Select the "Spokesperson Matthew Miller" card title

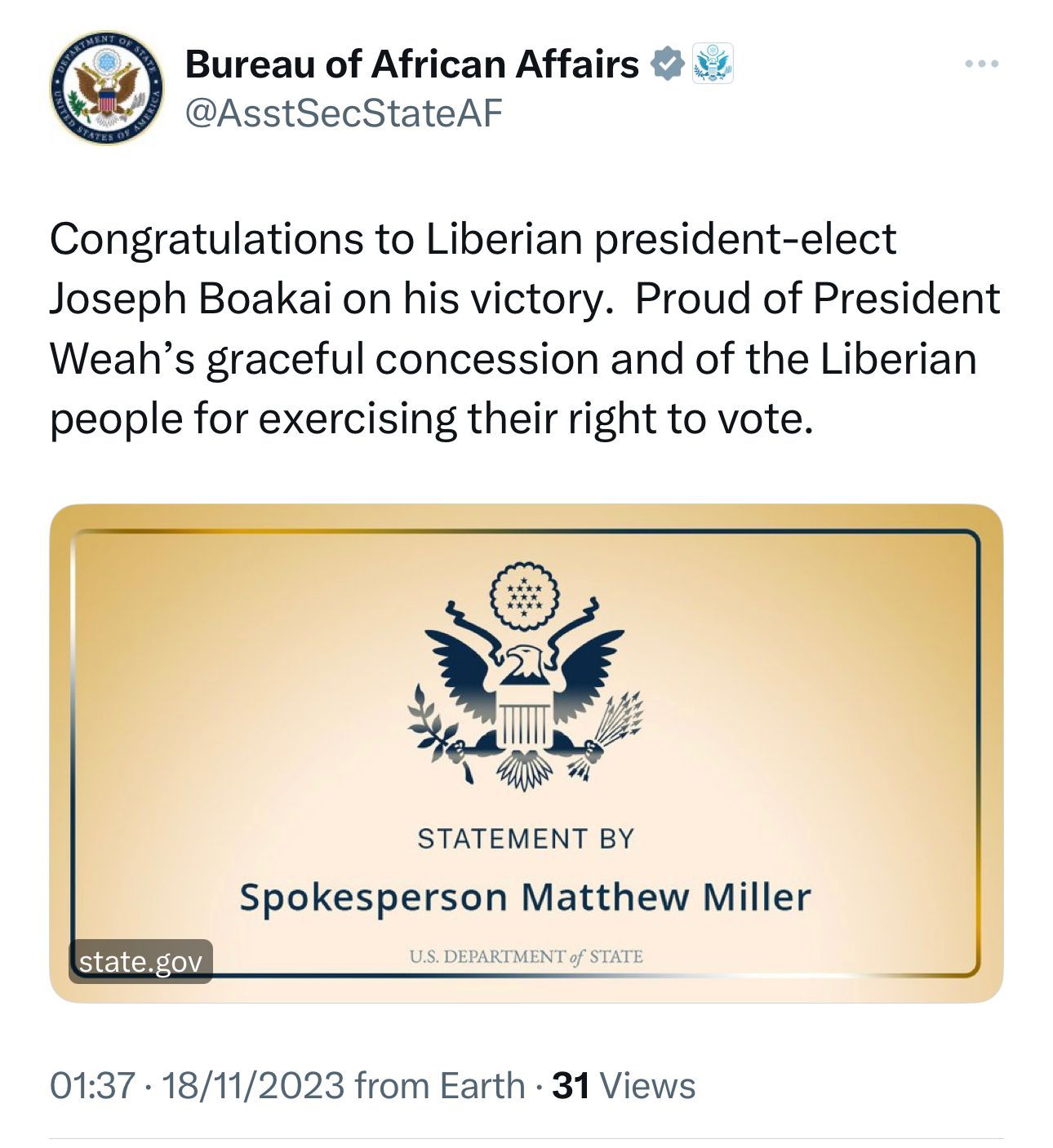(x=525, y=898)
